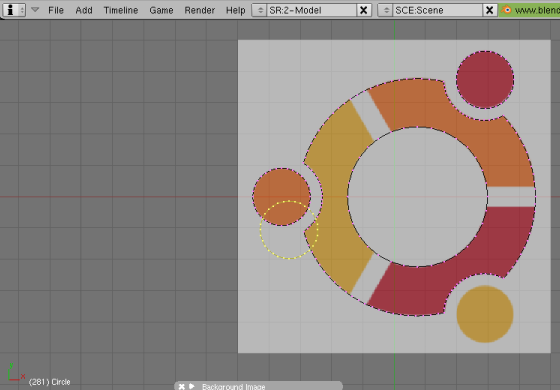Viewport: 560px width, 390px height.
Task: Open the Add menu
Action: [x=84, y=10]
